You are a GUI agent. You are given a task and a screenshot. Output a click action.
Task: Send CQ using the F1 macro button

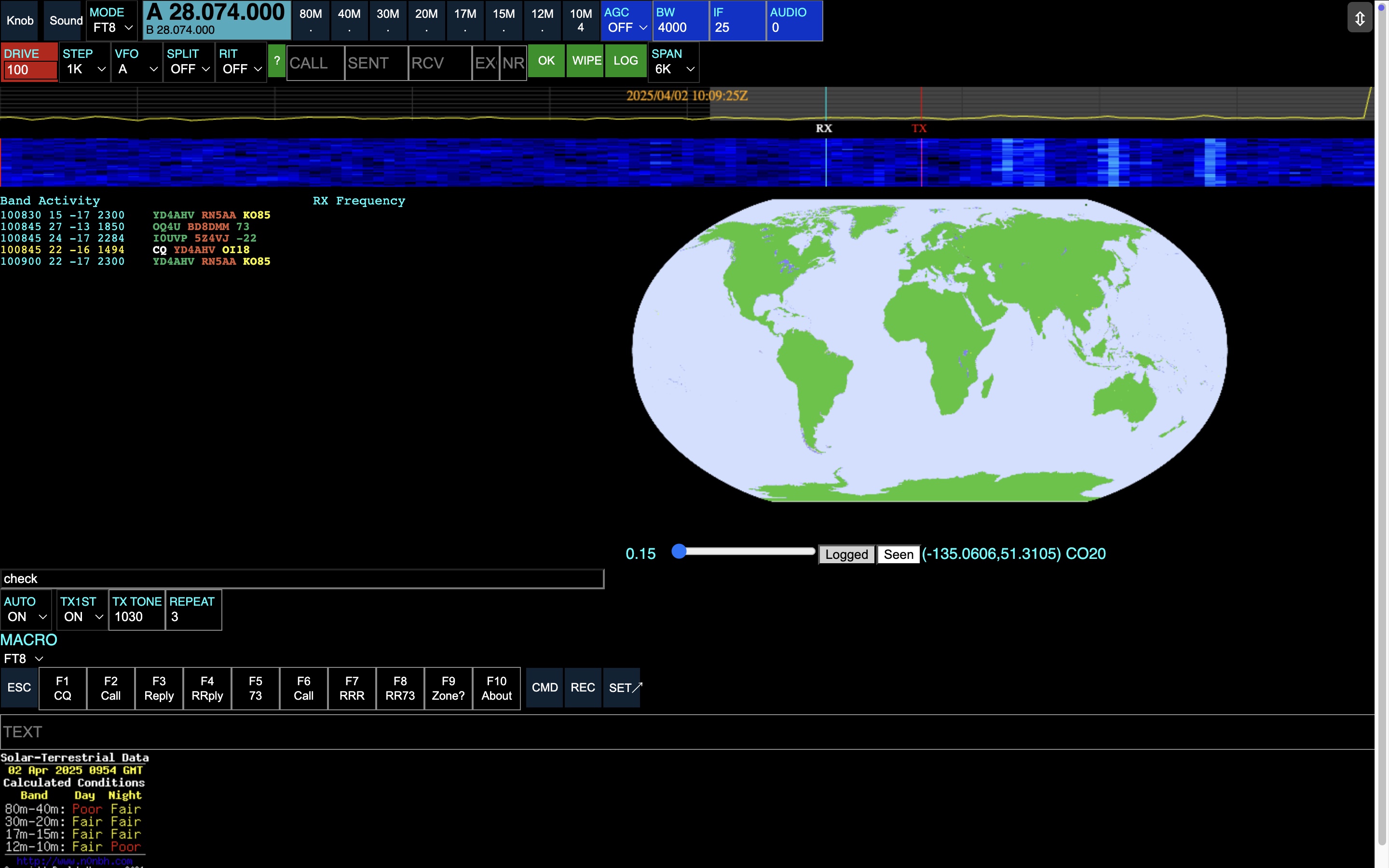[63, 688]
